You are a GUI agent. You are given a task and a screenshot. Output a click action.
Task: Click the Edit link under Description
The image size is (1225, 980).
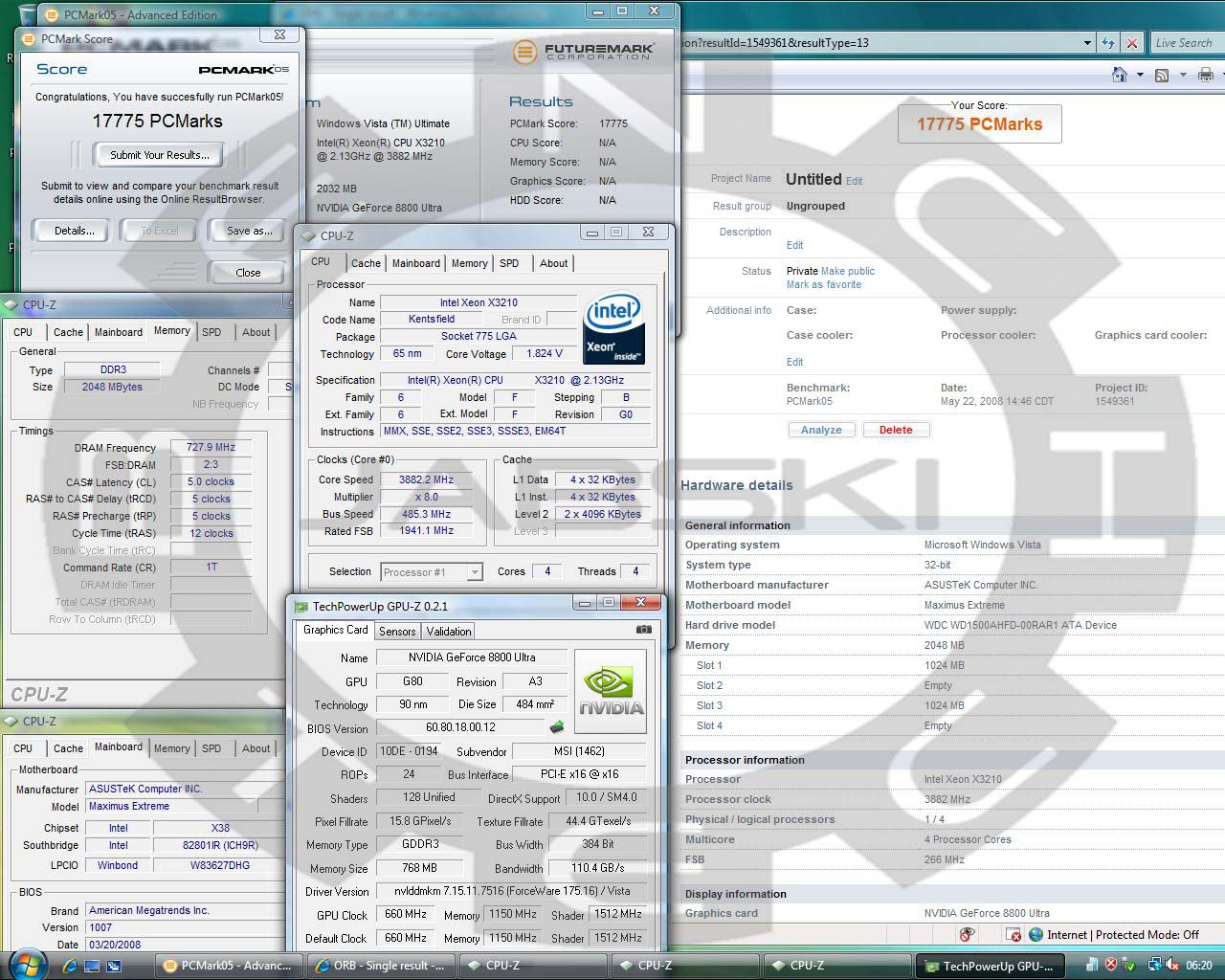[794, 245]
